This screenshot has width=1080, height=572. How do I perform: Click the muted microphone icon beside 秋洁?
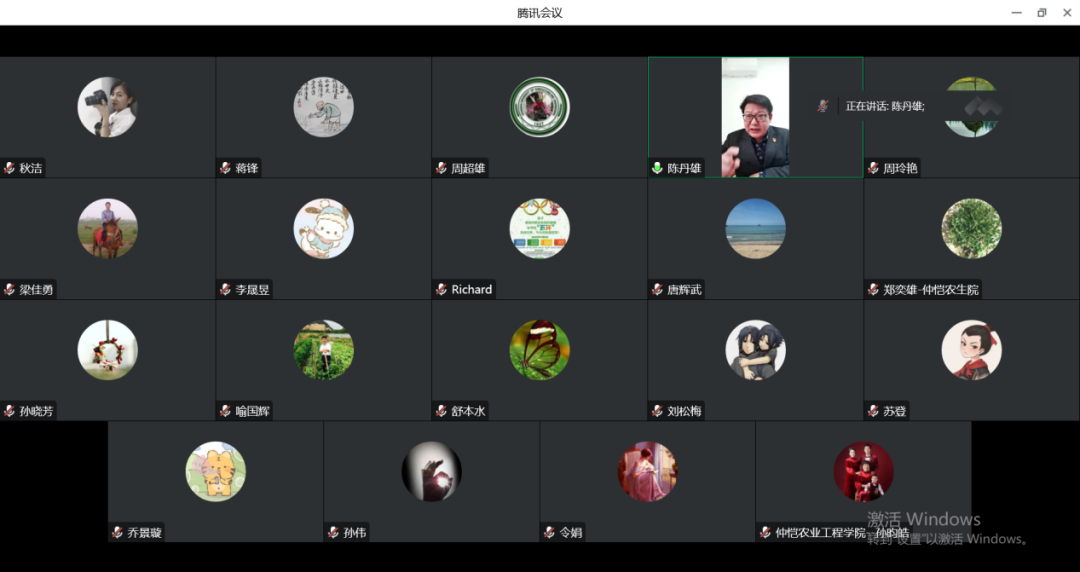tap(9, 168)
